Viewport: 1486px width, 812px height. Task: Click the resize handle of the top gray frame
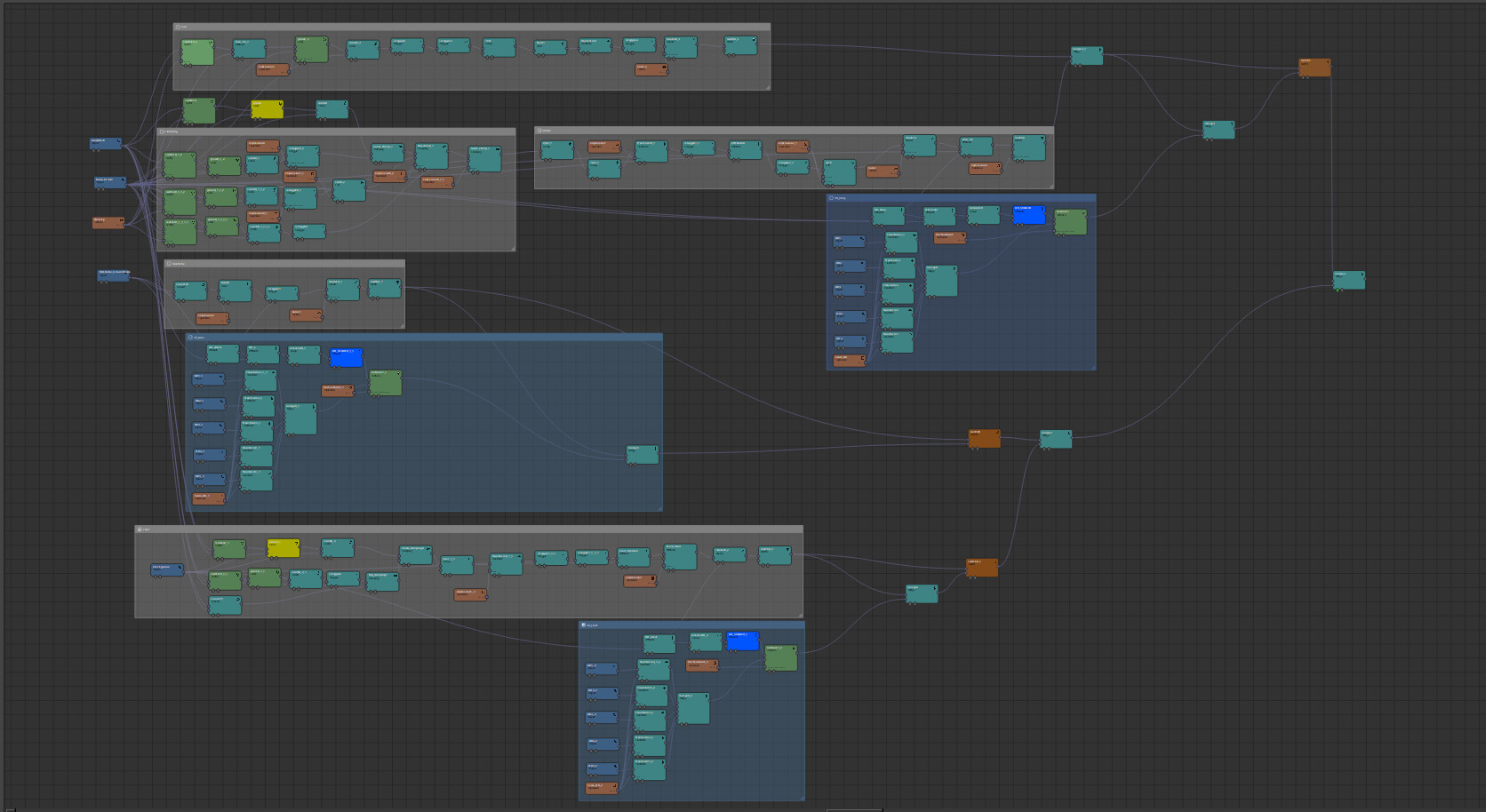coord(767,87)
